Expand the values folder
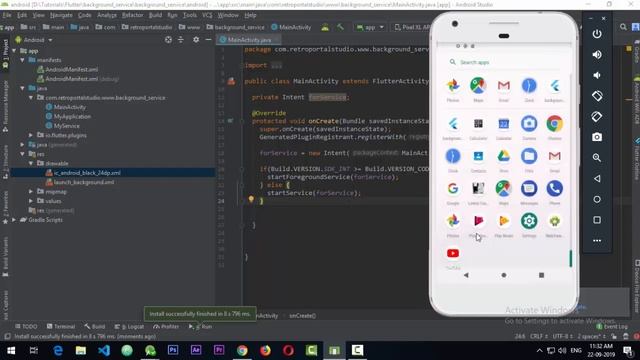Viewport: 640px width, 360px height. click(31, 201)
